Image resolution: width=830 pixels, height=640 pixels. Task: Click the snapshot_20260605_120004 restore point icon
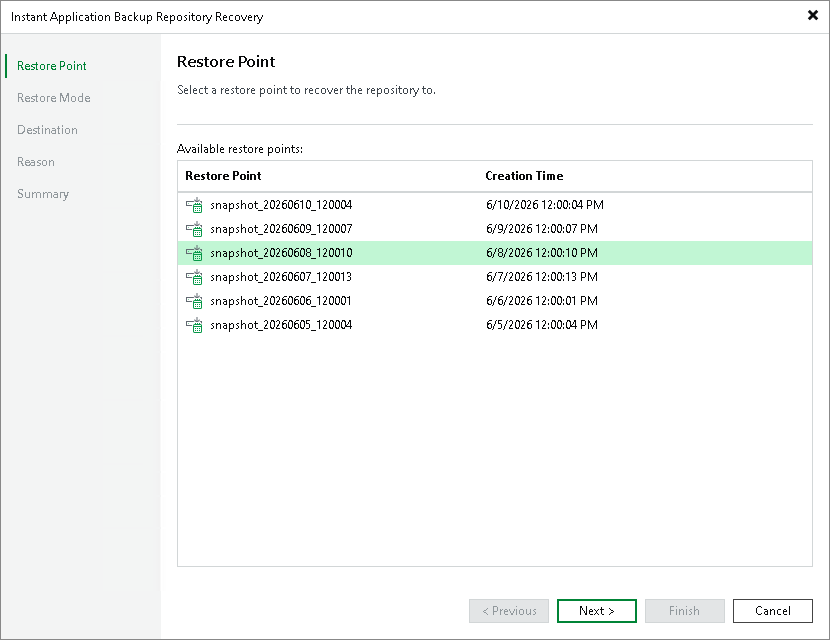(x=194, y=325)
